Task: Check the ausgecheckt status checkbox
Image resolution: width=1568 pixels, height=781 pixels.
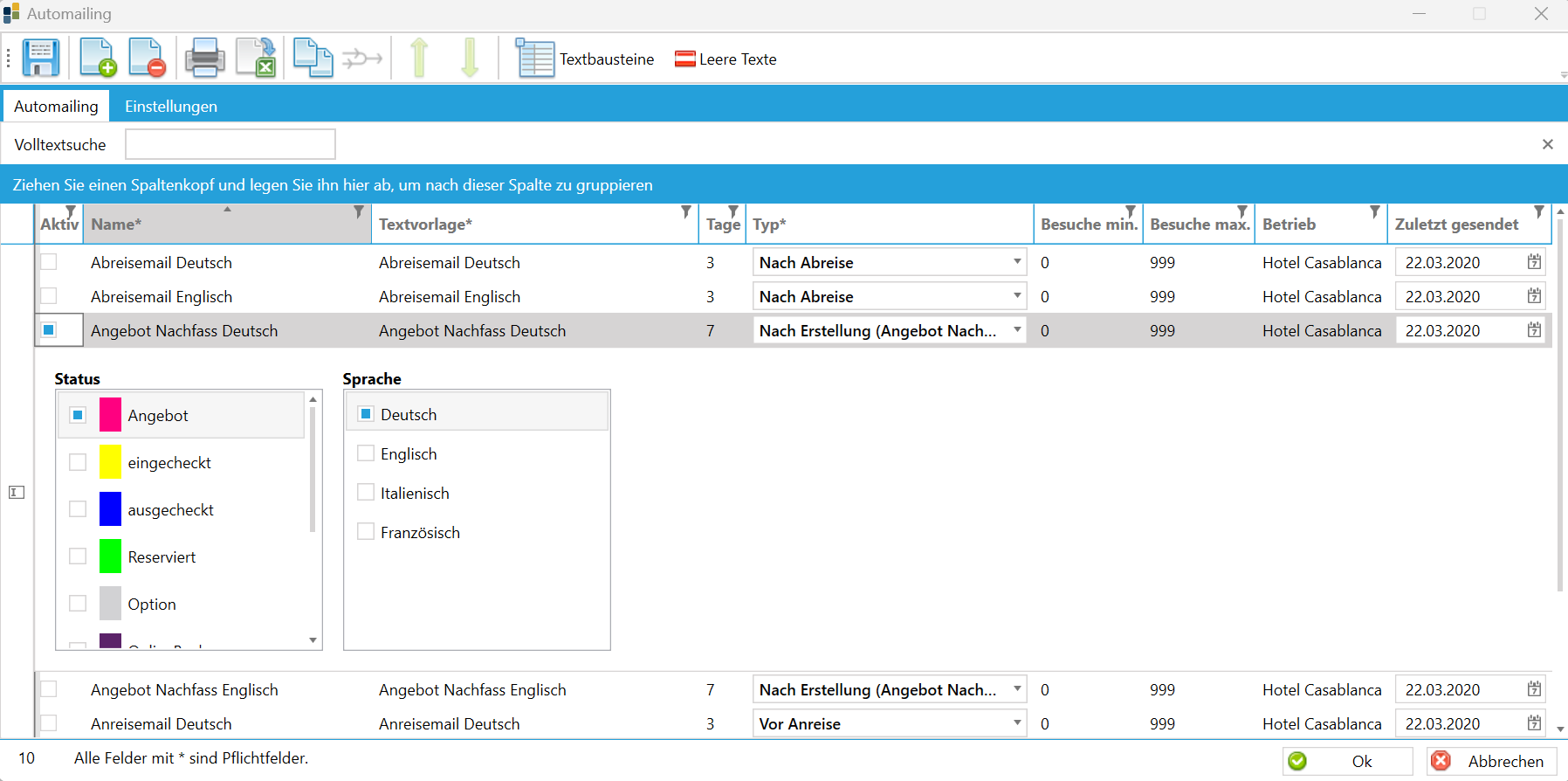Action: 78,509
